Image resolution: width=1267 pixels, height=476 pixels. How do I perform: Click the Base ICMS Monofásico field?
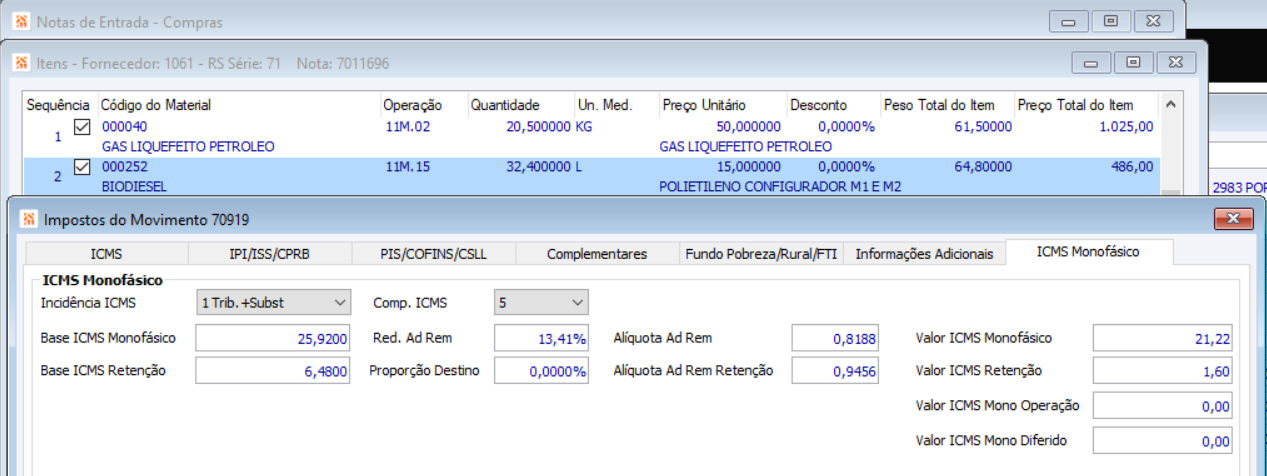pyautogui.click(x=274, y=339)
